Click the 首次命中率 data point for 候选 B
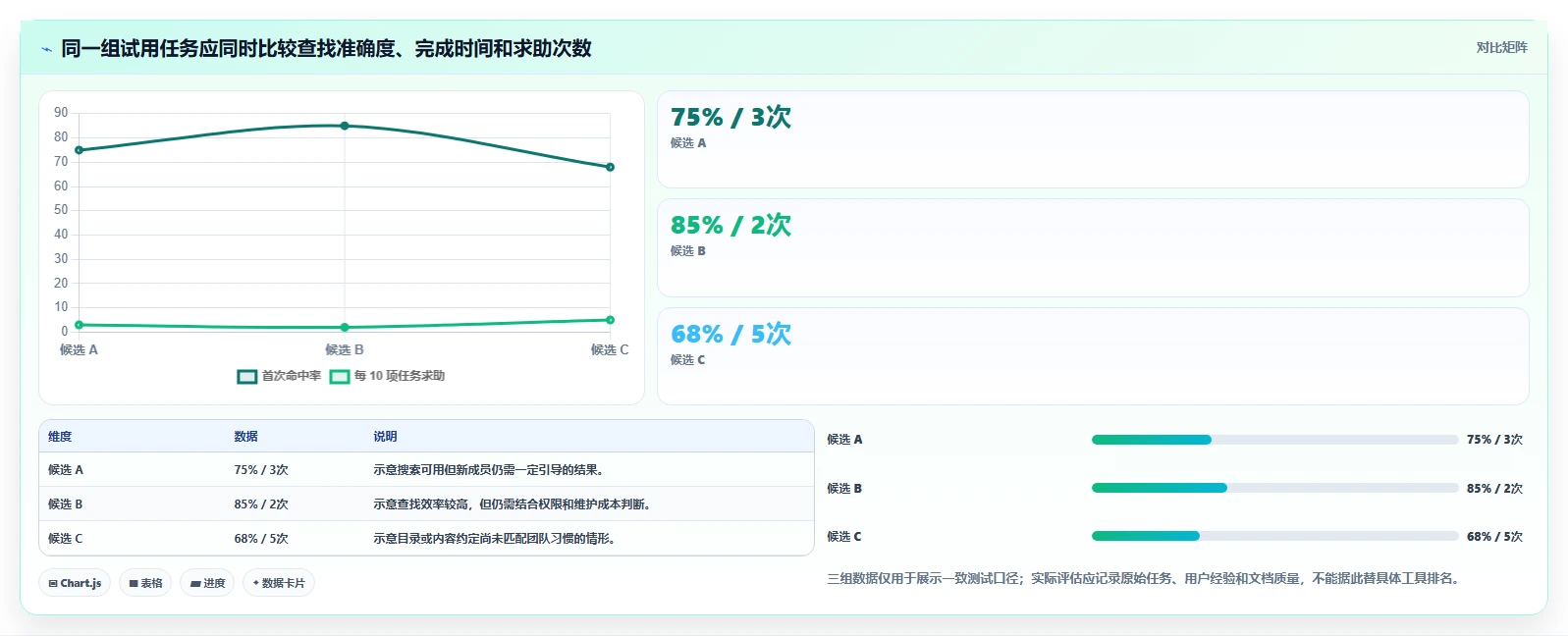This screenshot has height=636, width=1568. [345, 126]
